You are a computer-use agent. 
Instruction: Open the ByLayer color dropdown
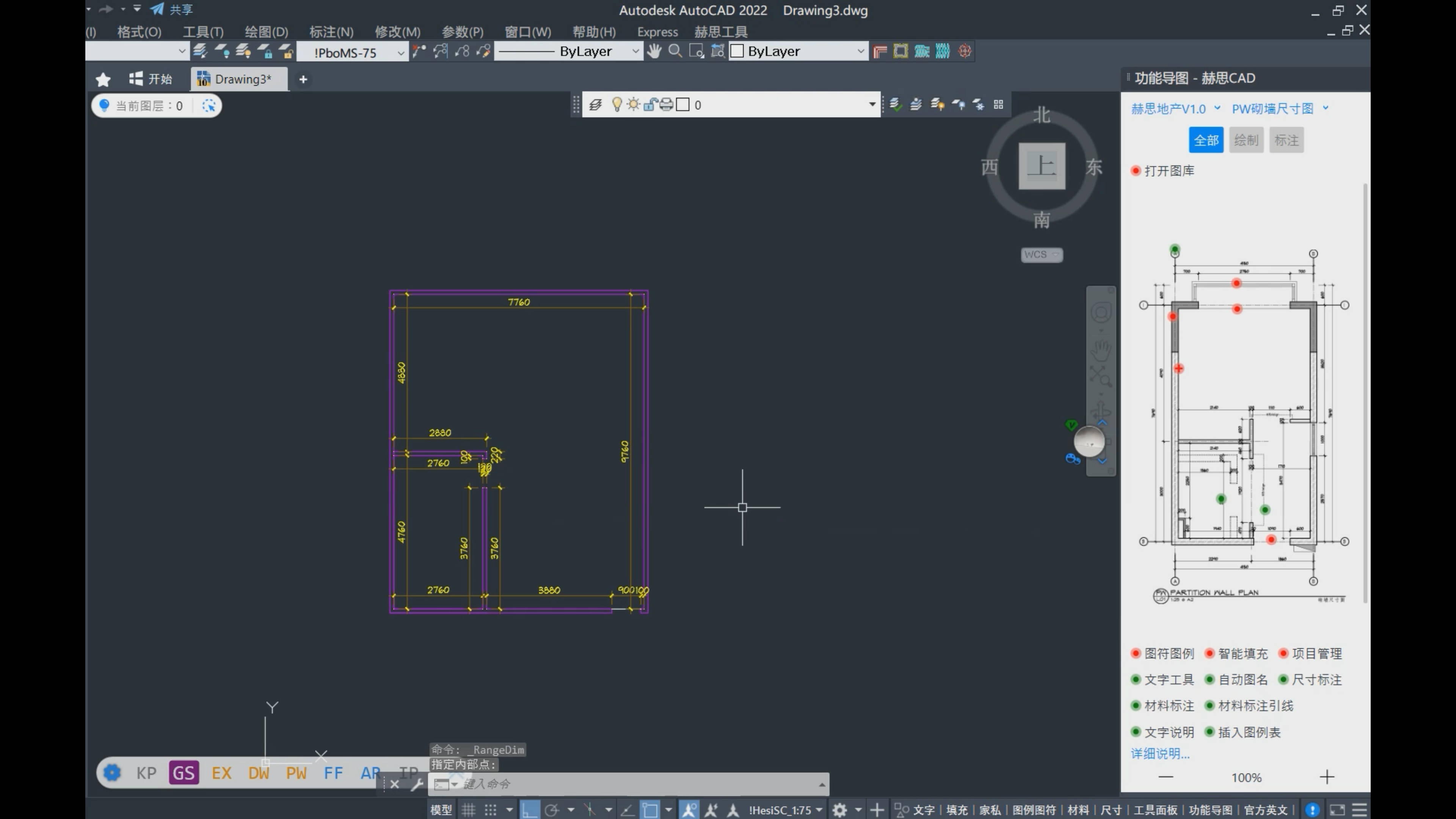[860, 52]
